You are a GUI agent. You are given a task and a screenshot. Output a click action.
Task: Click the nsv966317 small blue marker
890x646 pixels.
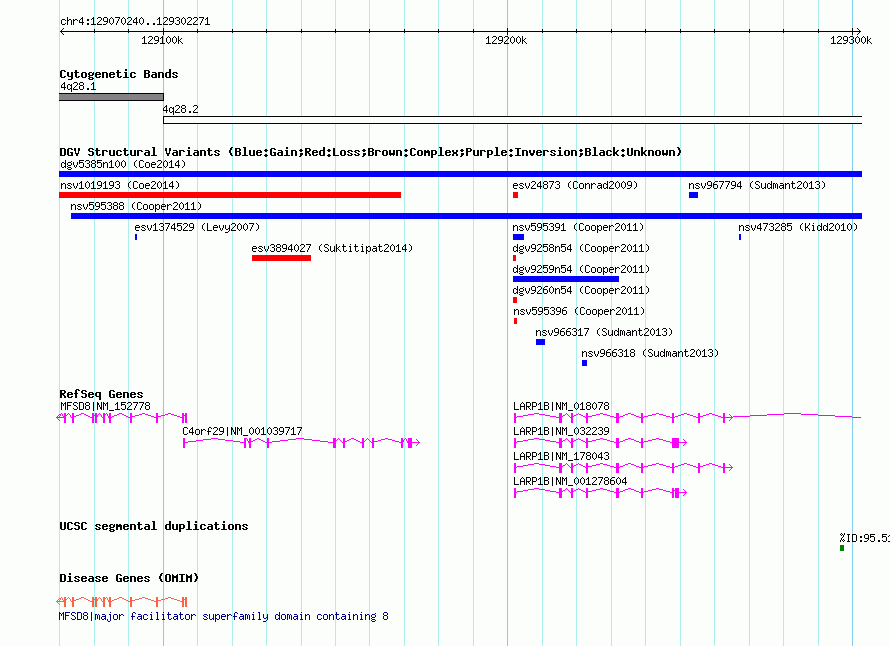coord(540,342)
